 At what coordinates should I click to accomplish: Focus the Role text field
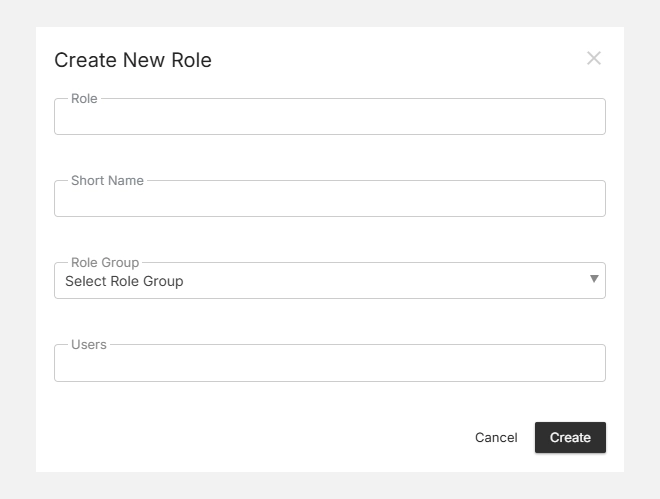coord(329,118)
